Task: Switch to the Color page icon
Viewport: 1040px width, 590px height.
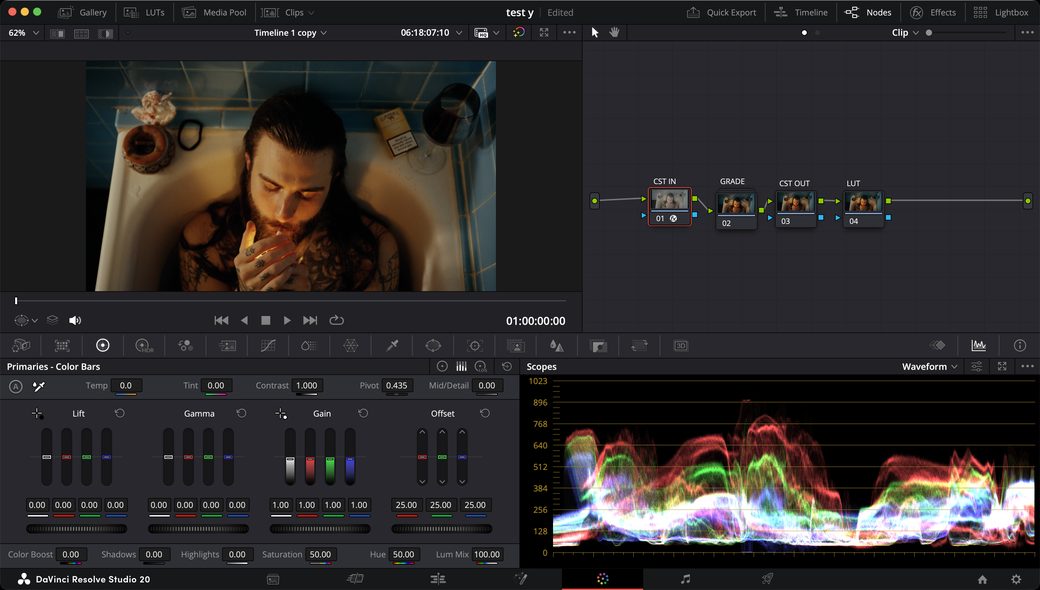Action: pyautogui.click(x=602, y=579)
